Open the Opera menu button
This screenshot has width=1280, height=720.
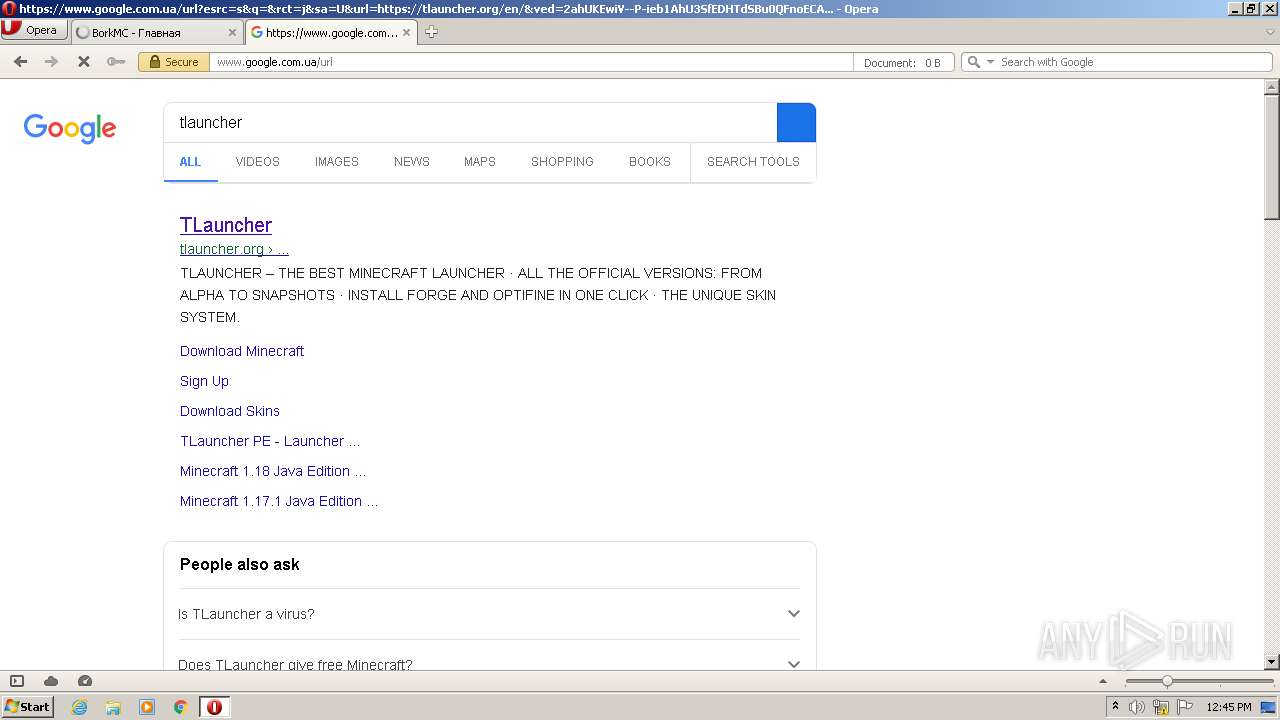[x=34, y=30]
